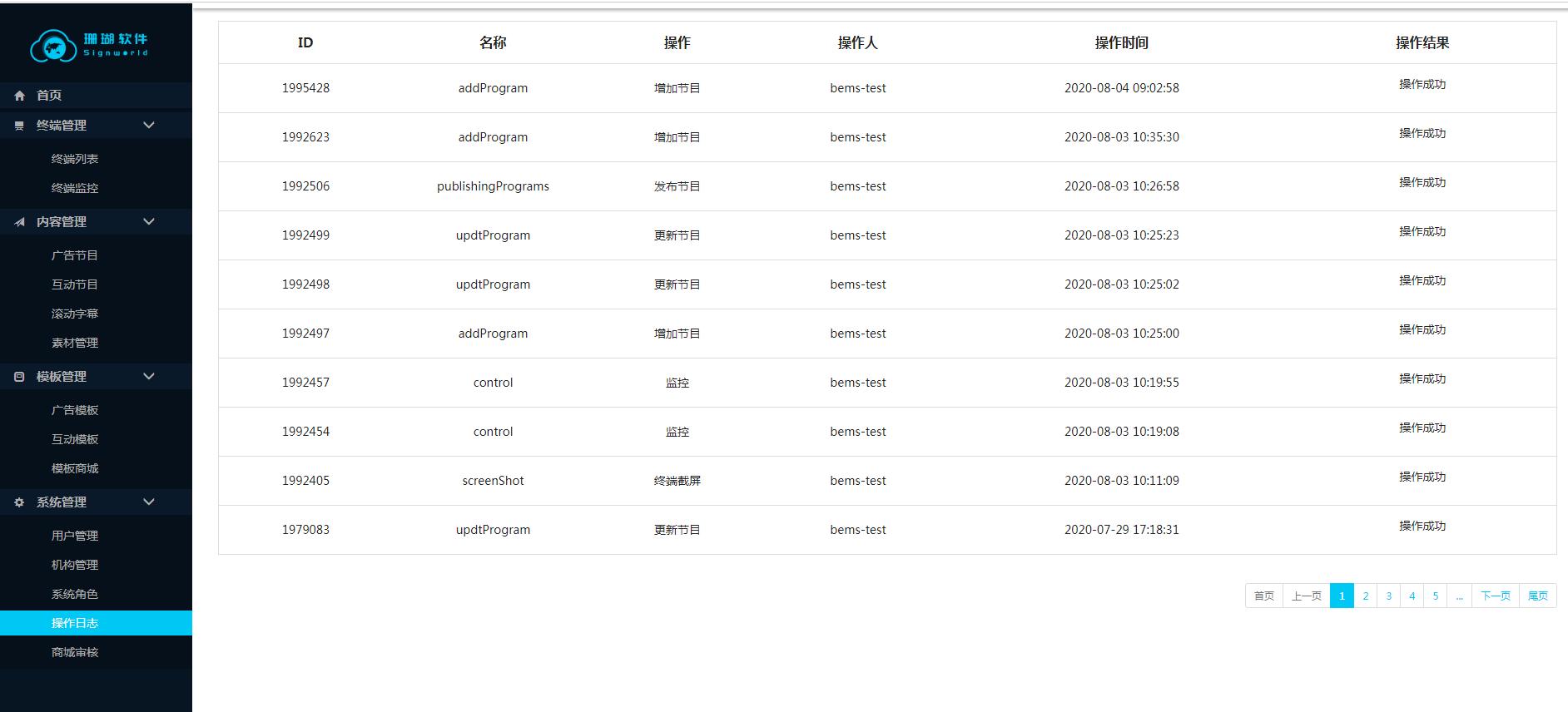Go to page 3 in pagination
The image size is (1568, 712).
(x=1388, y=596)
